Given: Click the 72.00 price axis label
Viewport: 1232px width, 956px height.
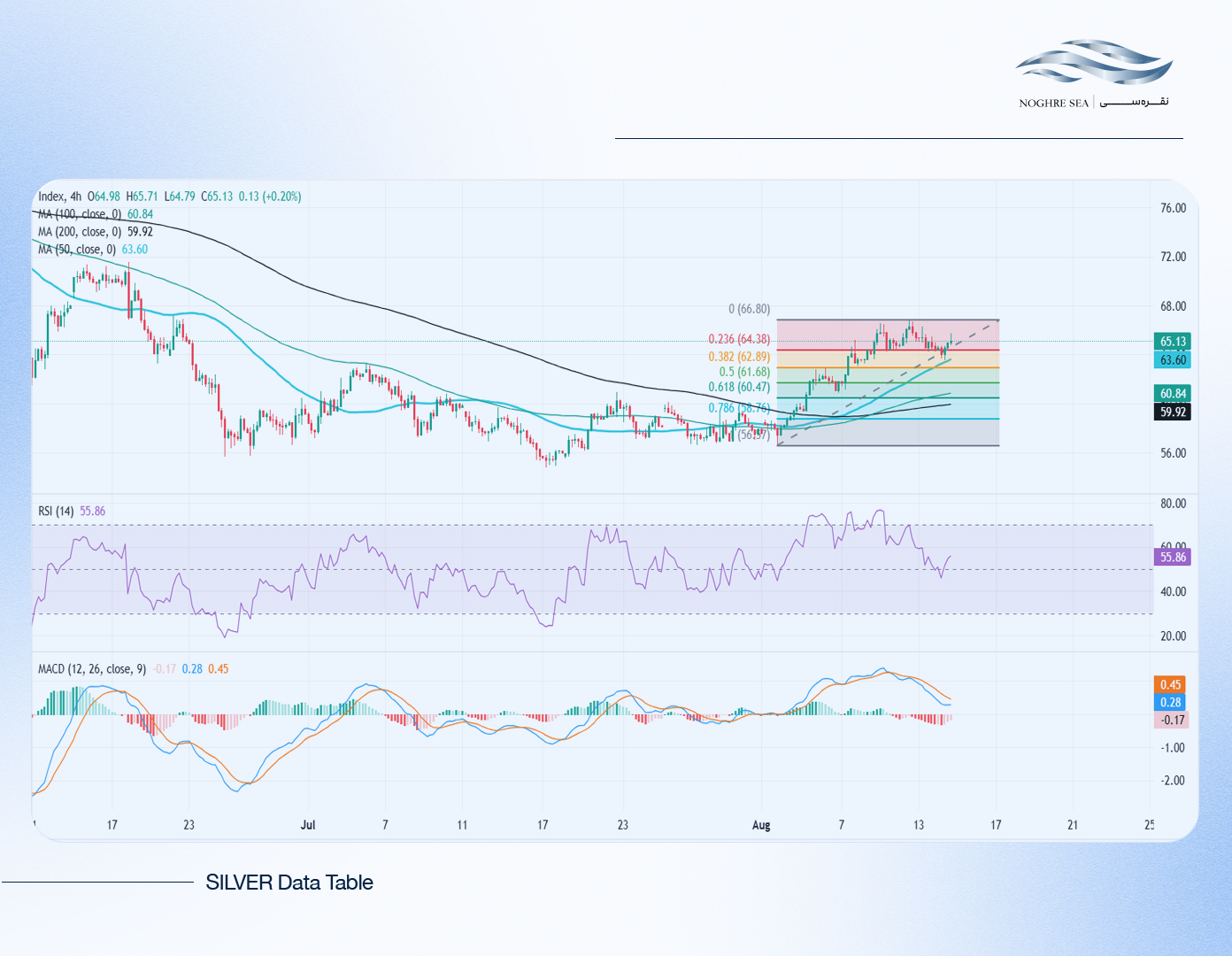Looking at the screenshot, I should pos(1174,257).
